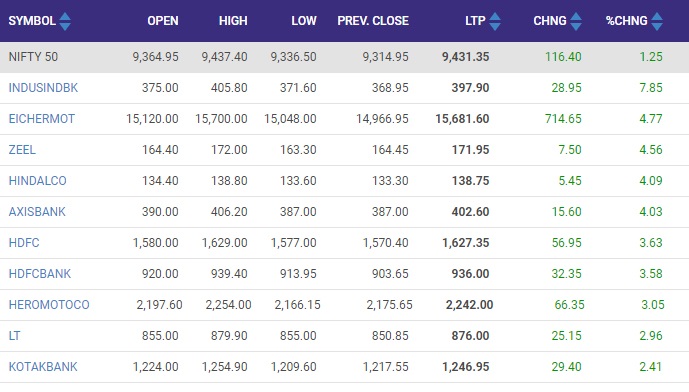Sort by LTP using arrow icon
Viewport: 689px width, 392px height.
pyautogui.click(x=495, y=21)
